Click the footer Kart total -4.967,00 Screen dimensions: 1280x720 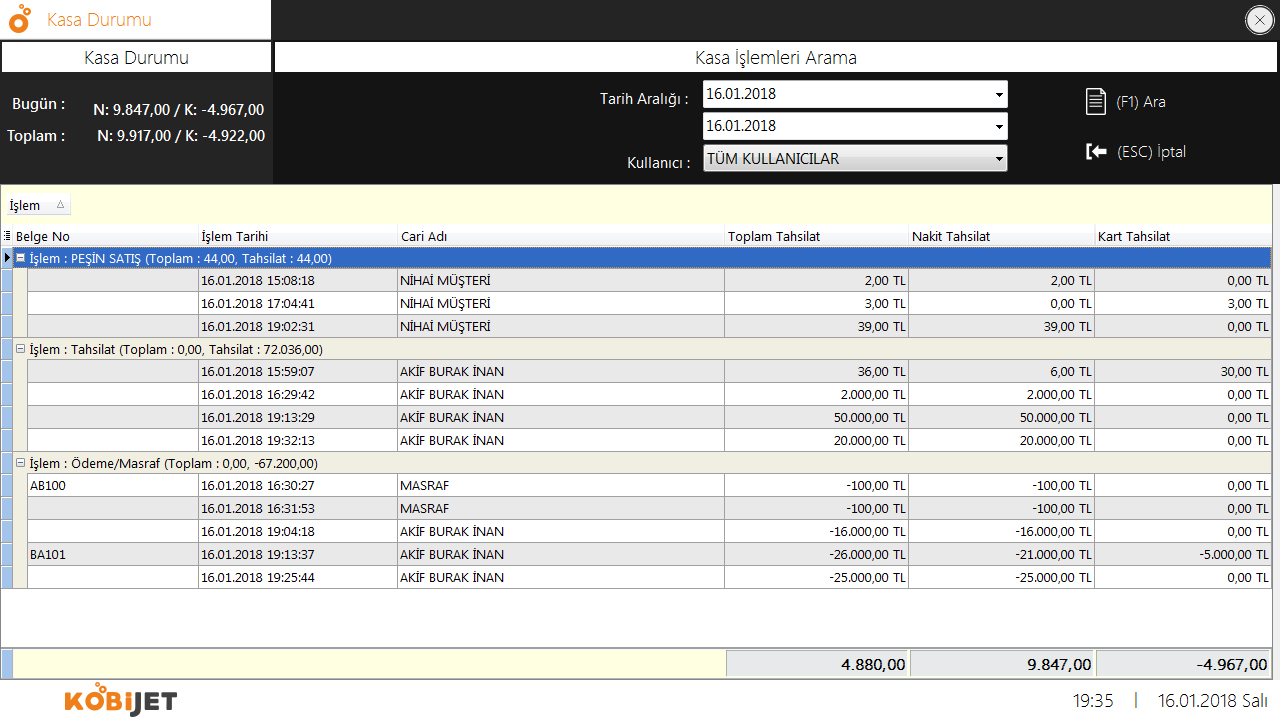[1184, 664]
